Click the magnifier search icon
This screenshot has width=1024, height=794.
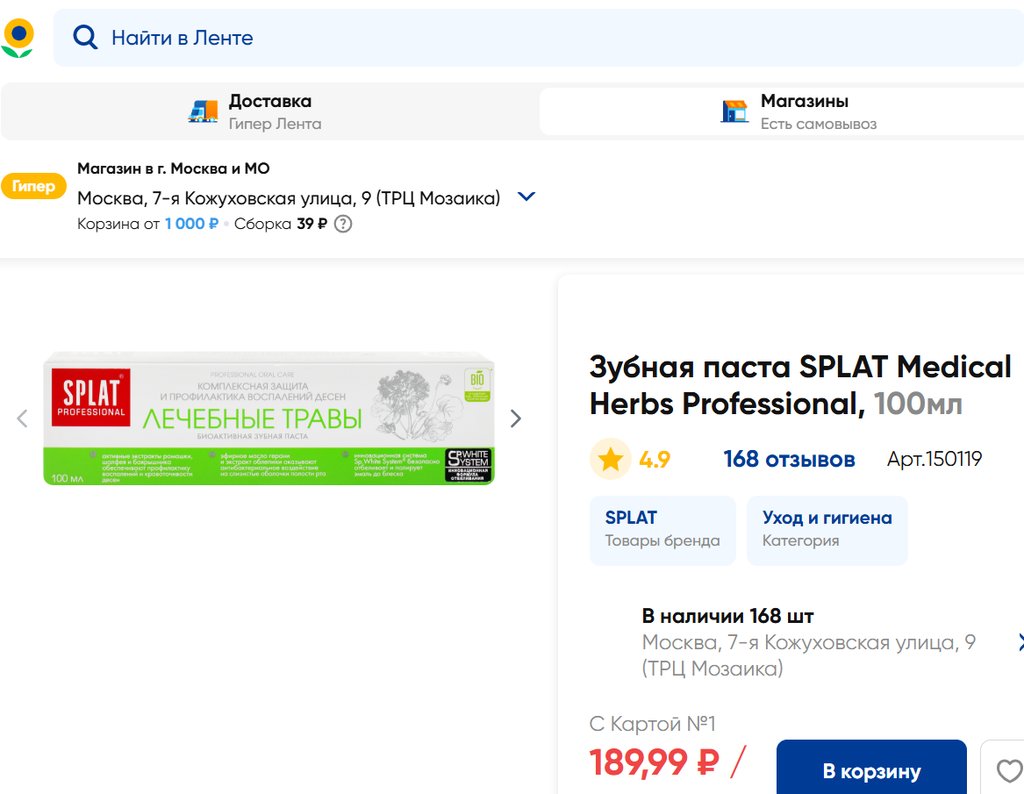86,38
